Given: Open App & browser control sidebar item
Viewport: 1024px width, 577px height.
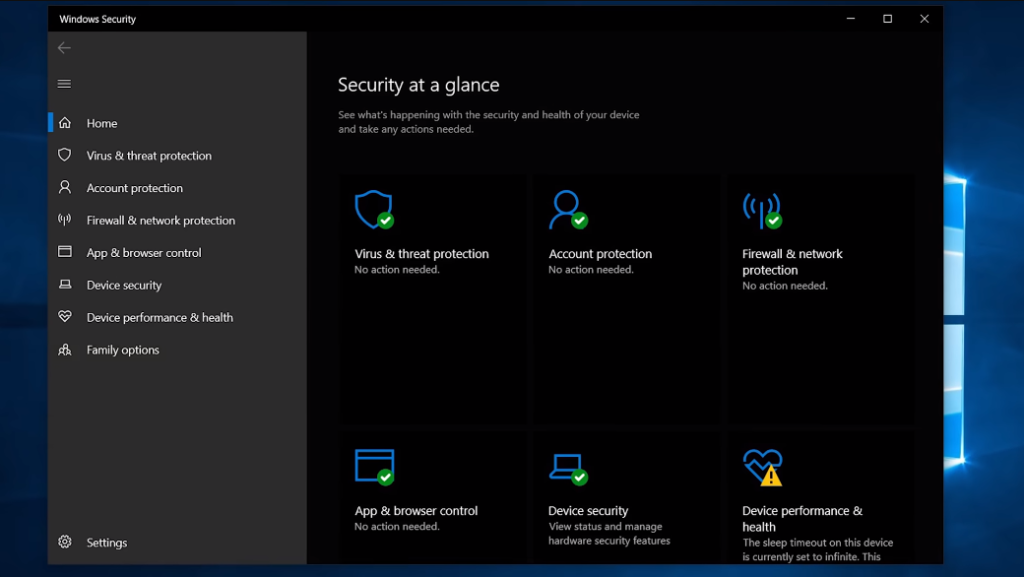Looking at the screenshot, I should pos(177,253).
